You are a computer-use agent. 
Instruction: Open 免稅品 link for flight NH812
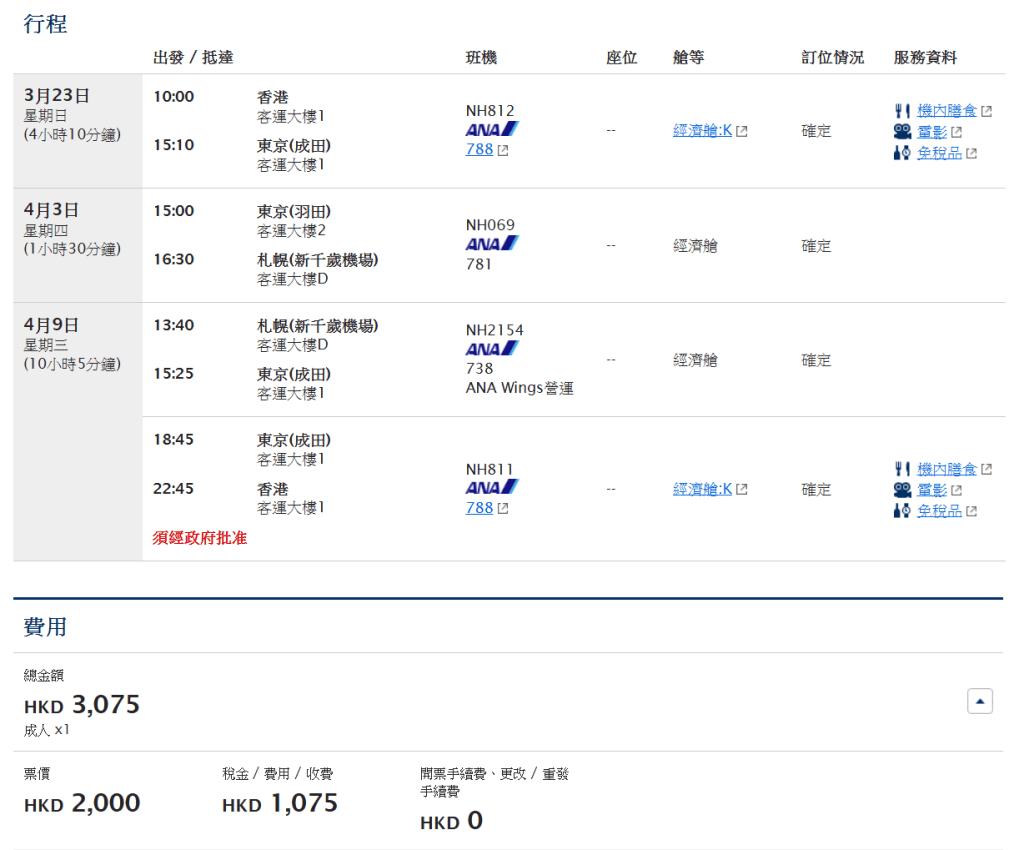[939, 153]
